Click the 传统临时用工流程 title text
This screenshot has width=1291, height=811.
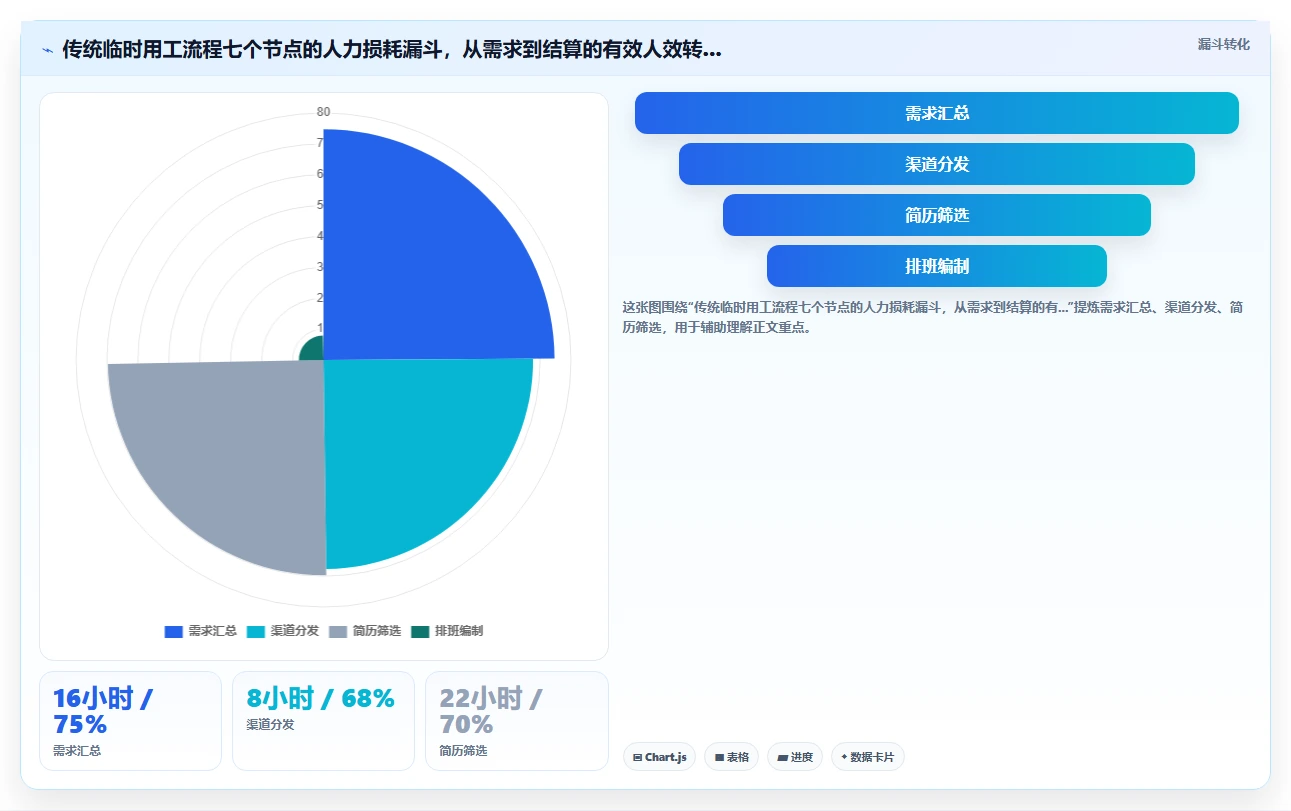point(392,50)
